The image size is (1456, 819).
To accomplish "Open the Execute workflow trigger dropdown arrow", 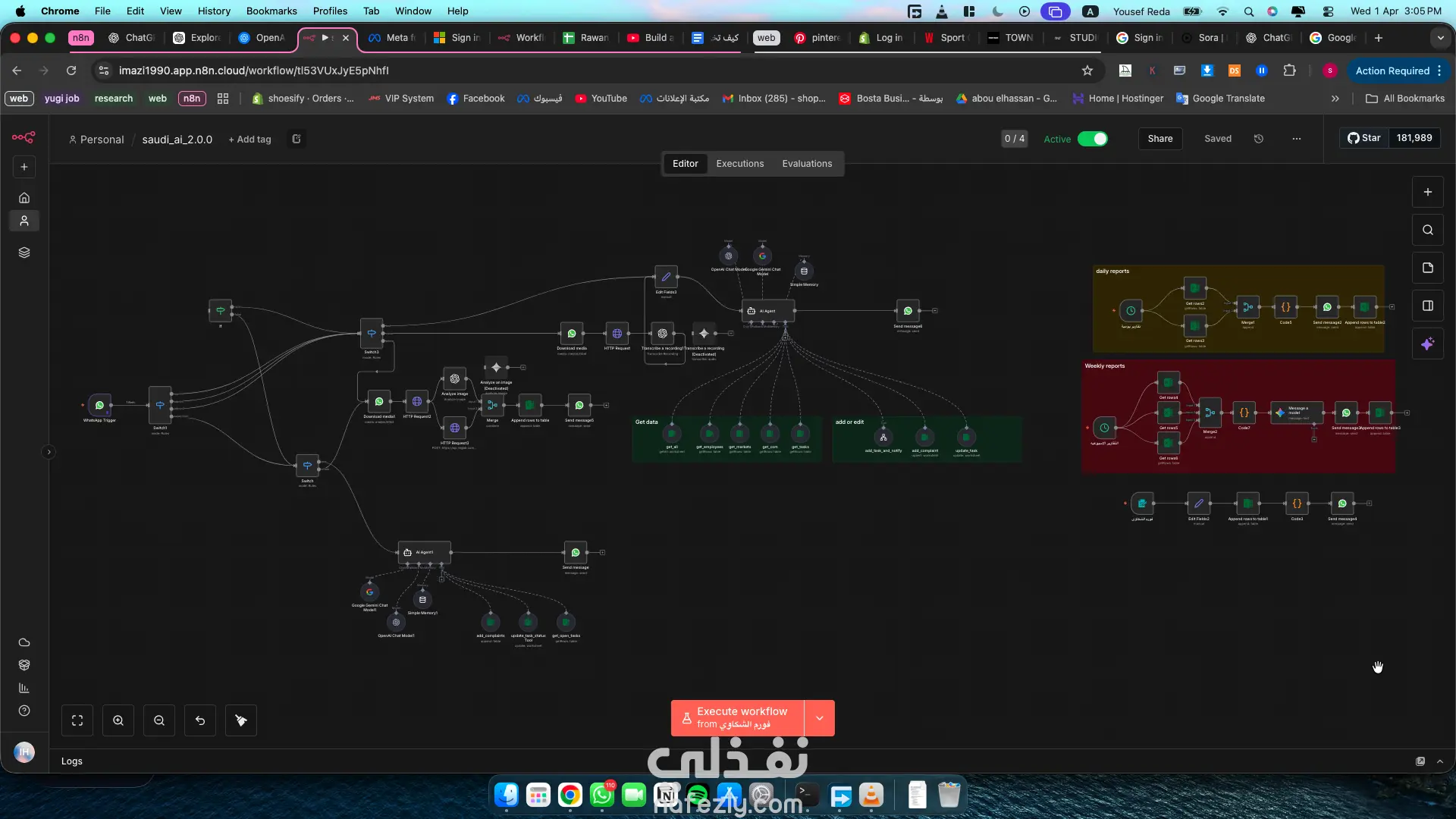I will click(820, 718).
